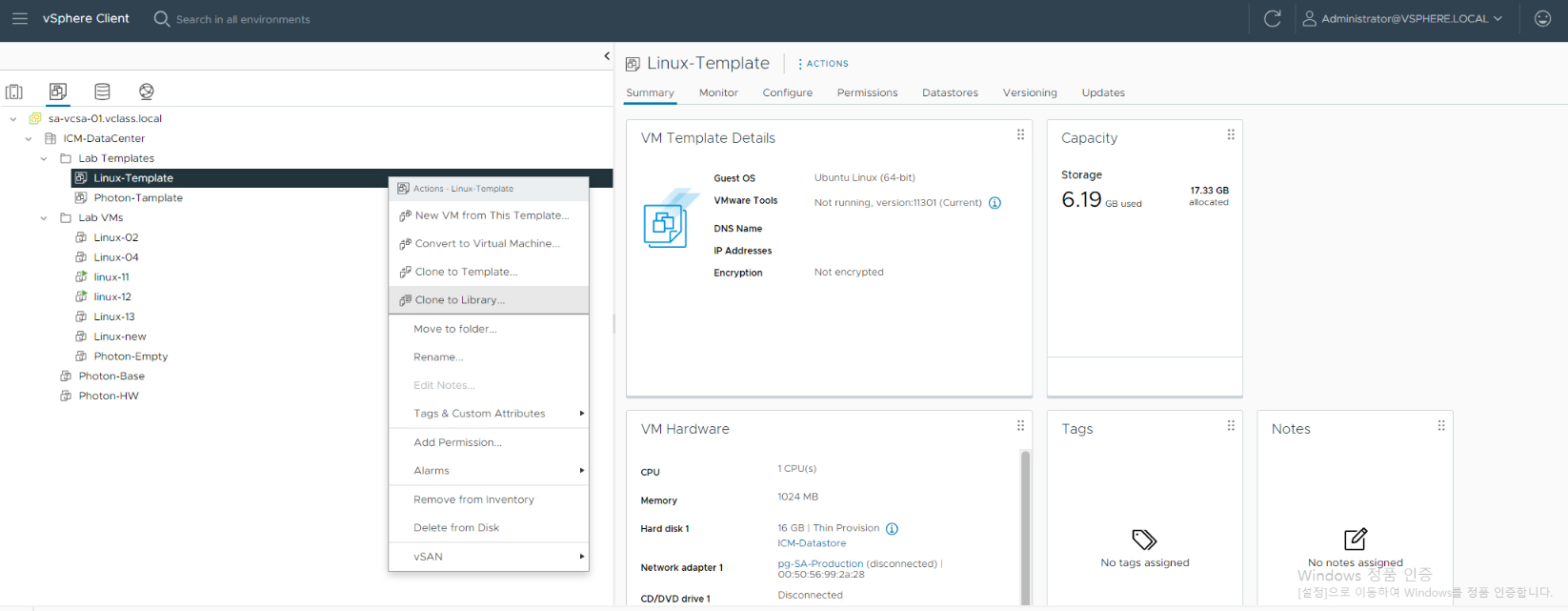Image resolution: width=1568 pixels, height=611 pixels.
Task: Expand the Alarms submenu
Action: 489,471
